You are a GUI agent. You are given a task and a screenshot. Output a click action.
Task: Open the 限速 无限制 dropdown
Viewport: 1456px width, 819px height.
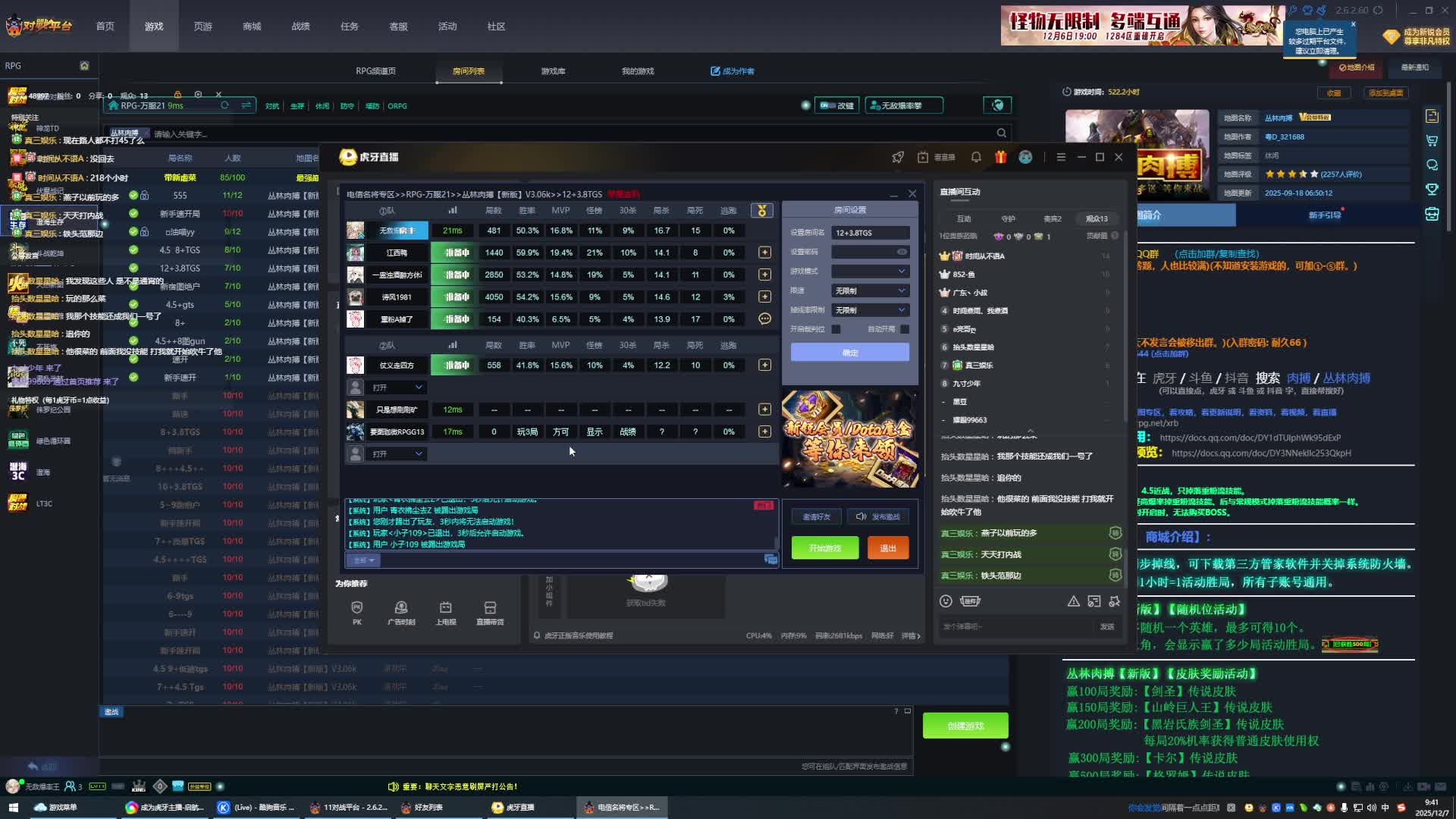pyautogui.click(x=870, y=290)
